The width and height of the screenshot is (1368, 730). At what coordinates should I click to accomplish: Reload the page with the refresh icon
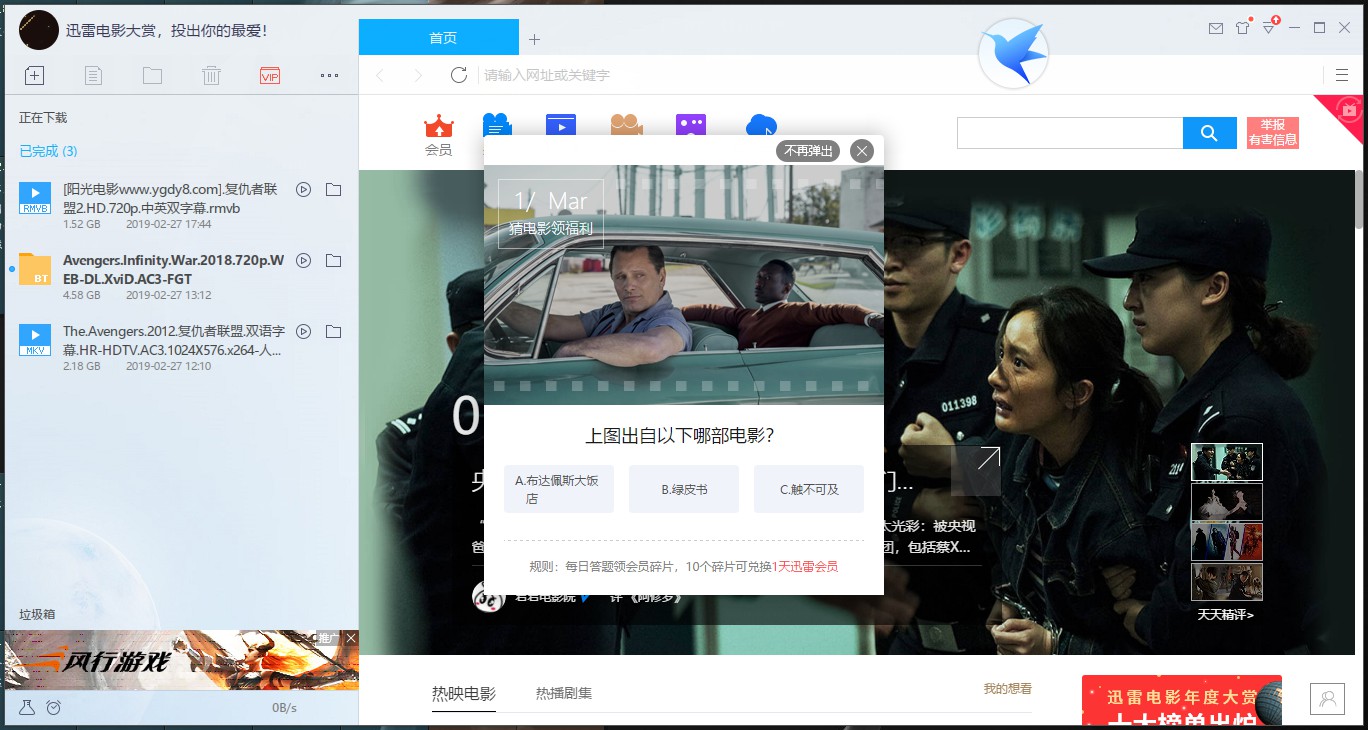point(459,75)
